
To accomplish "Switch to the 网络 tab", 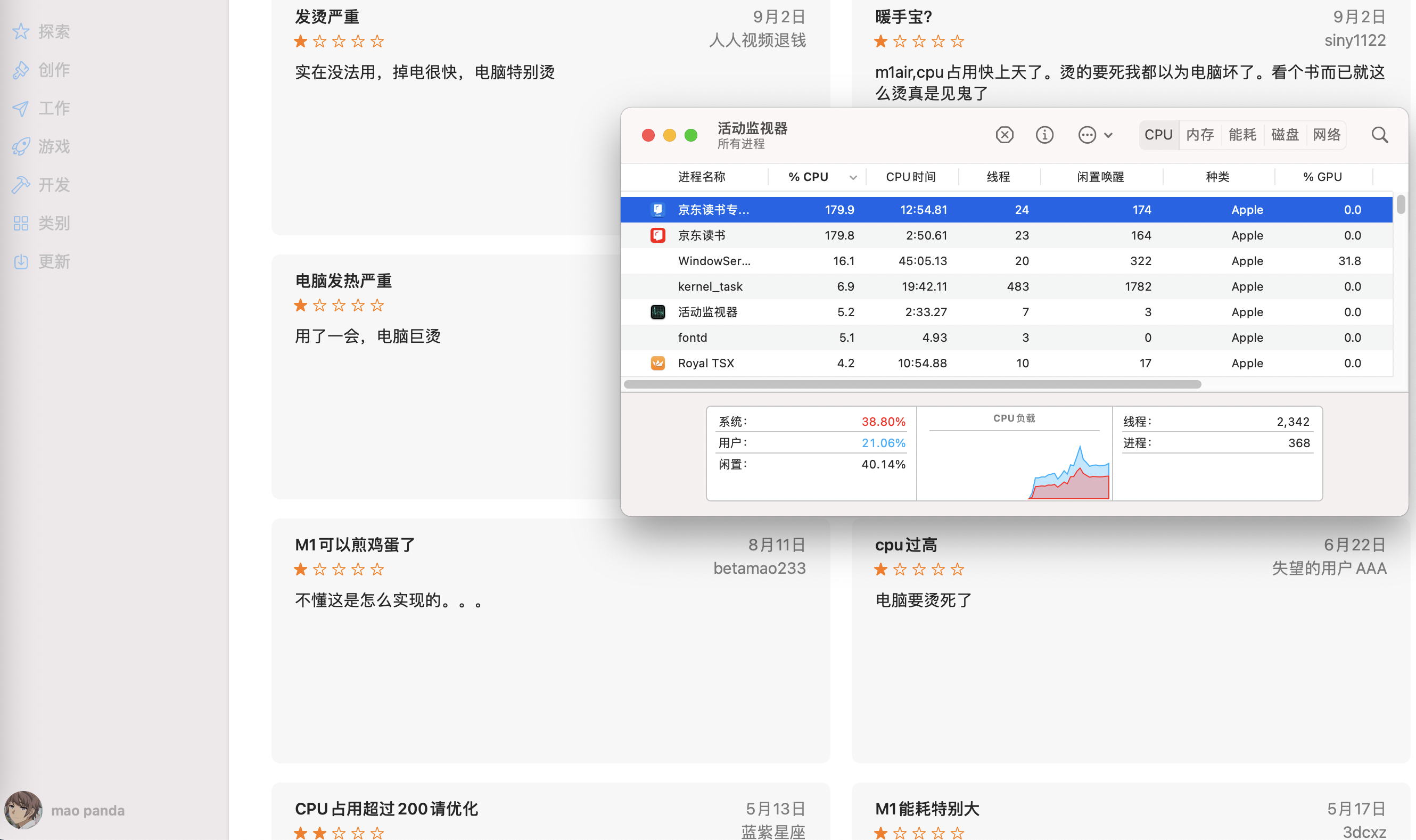I will (1327, 135).
